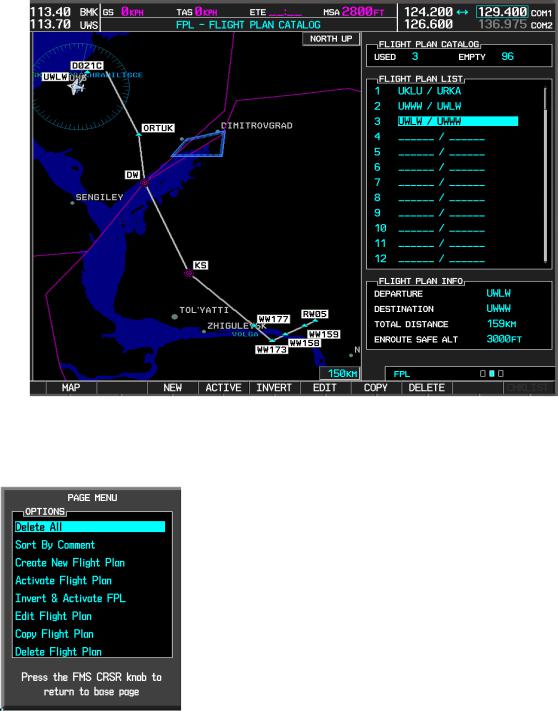
Task: Click the DIMITROVGRAD city label
Action: pos(257,126)
